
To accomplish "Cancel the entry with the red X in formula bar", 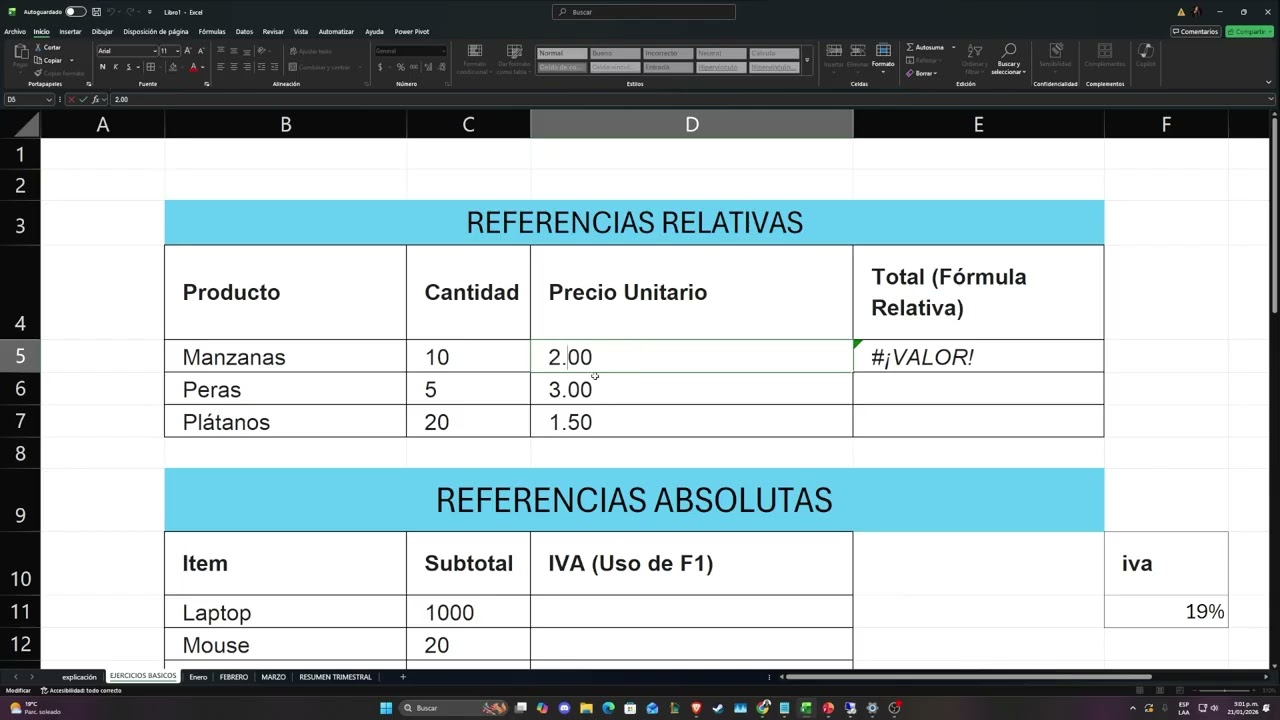I will (72, 100).
